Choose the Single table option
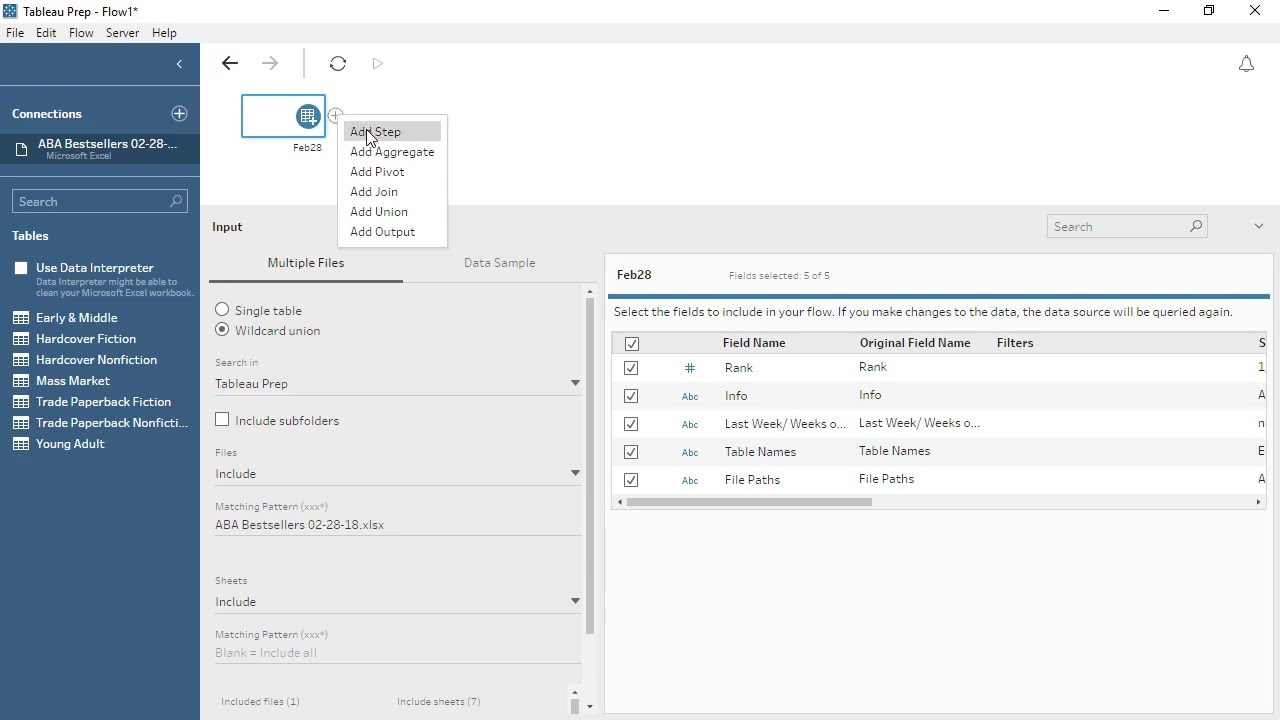The height and width of the screenshot is (720, 1280). (222, 310)
